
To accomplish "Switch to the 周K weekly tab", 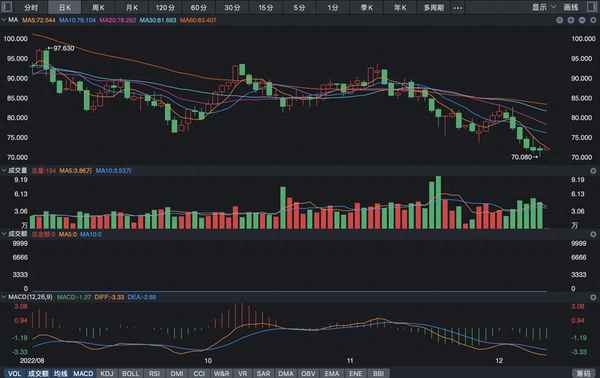I will coord(98,7).
